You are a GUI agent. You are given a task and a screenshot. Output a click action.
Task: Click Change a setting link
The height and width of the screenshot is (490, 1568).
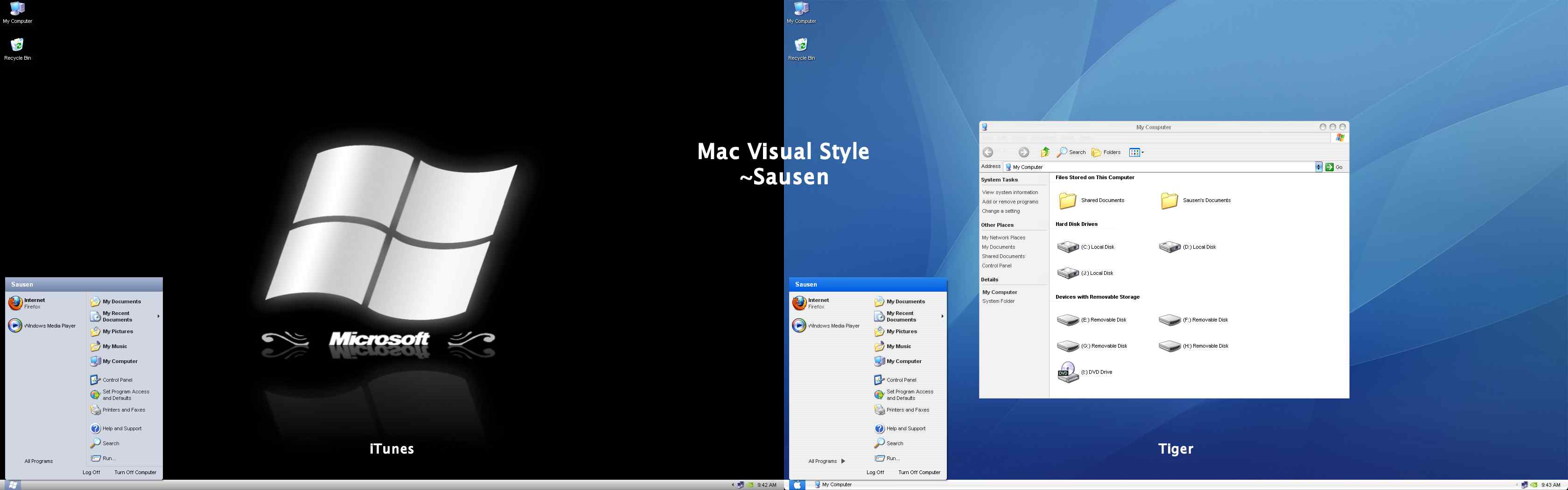pyautogui.click(x=1001, y=211)
